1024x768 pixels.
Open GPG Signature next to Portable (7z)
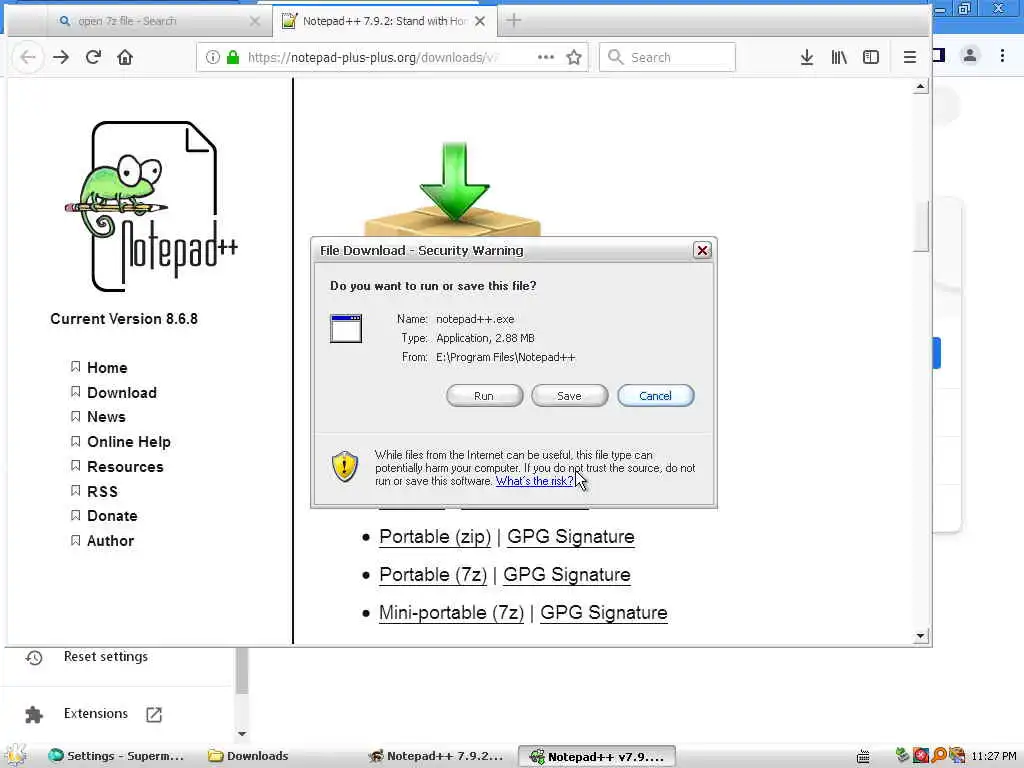pos(567,575)
